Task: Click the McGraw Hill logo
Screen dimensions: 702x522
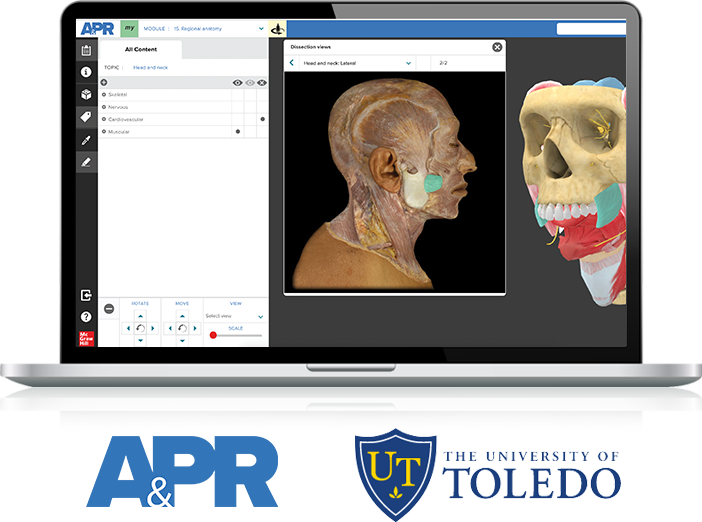Action: click(x=86, y=338)
